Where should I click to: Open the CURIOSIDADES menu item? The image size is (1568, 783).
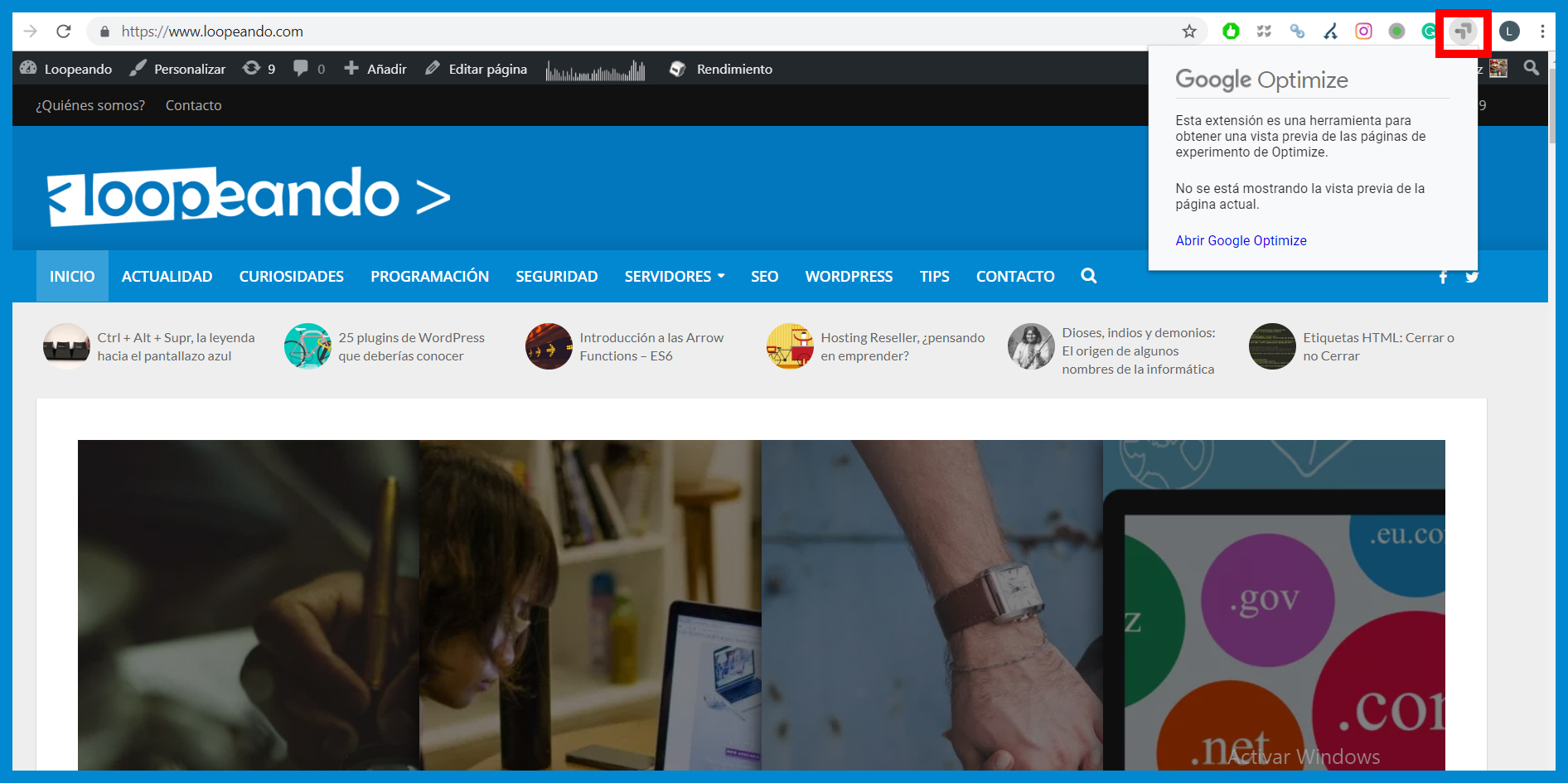click(292, 276)
